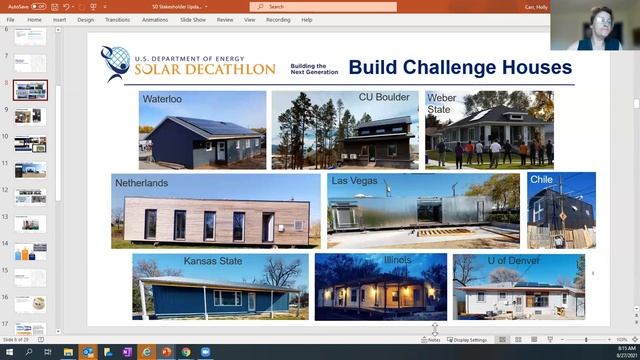The image size is (640, 360).
Task: Open Display Settings in status bar
Action: pyautogui.click(x=467, y=340)
